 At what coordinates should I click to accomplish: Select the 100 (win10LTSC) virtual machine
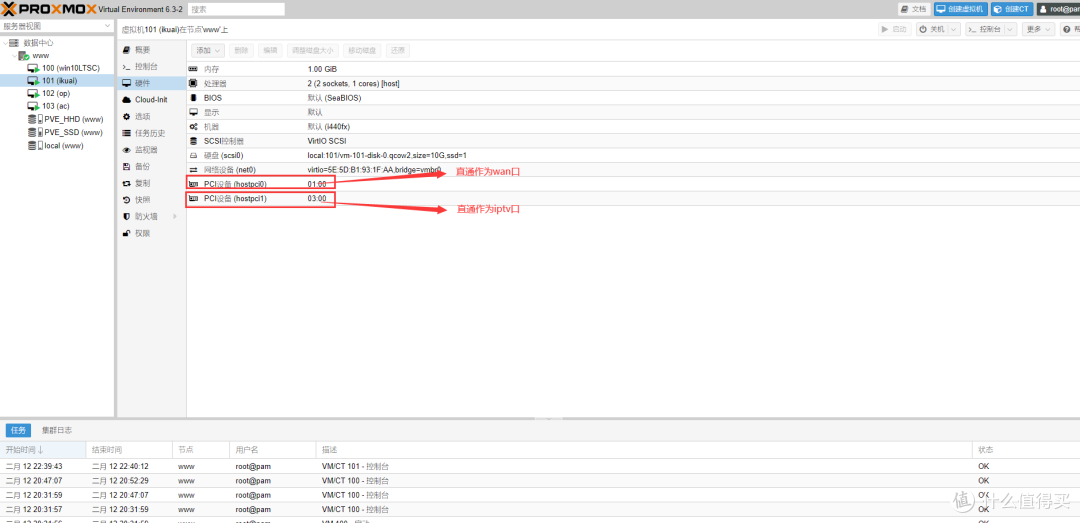70,68
